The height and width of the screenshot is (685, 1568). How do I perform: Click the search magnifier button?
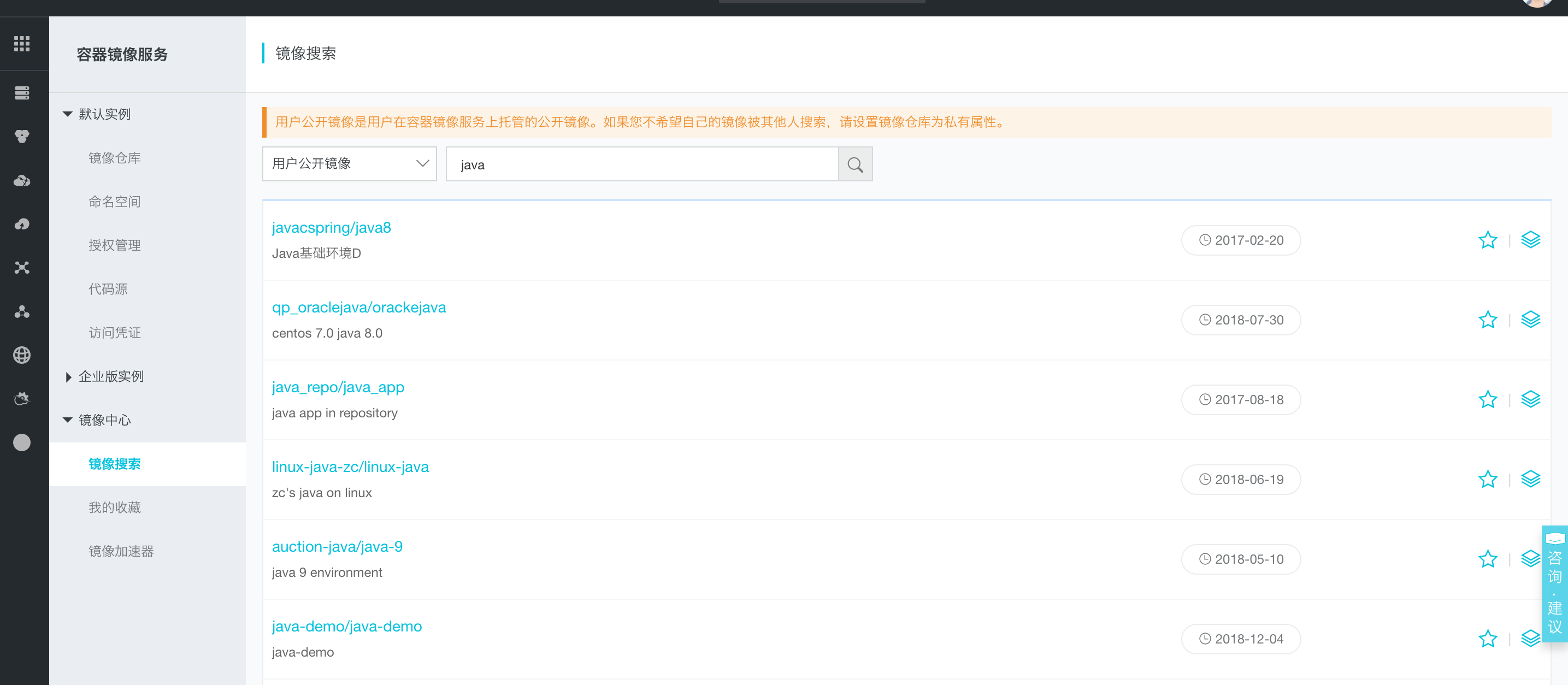pyautogui.click(x=854, y=164)
